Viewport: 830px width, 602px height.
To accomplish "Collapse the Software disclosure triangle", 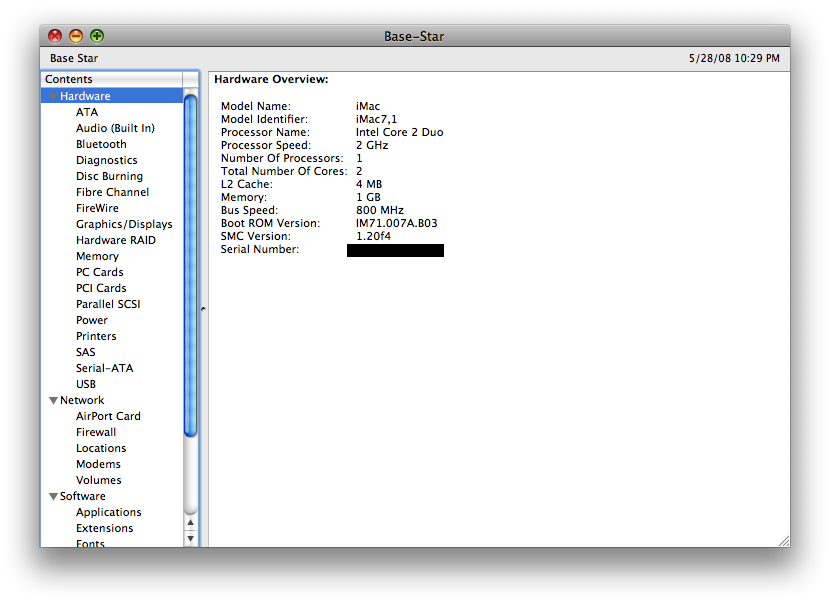I will 53,497.
